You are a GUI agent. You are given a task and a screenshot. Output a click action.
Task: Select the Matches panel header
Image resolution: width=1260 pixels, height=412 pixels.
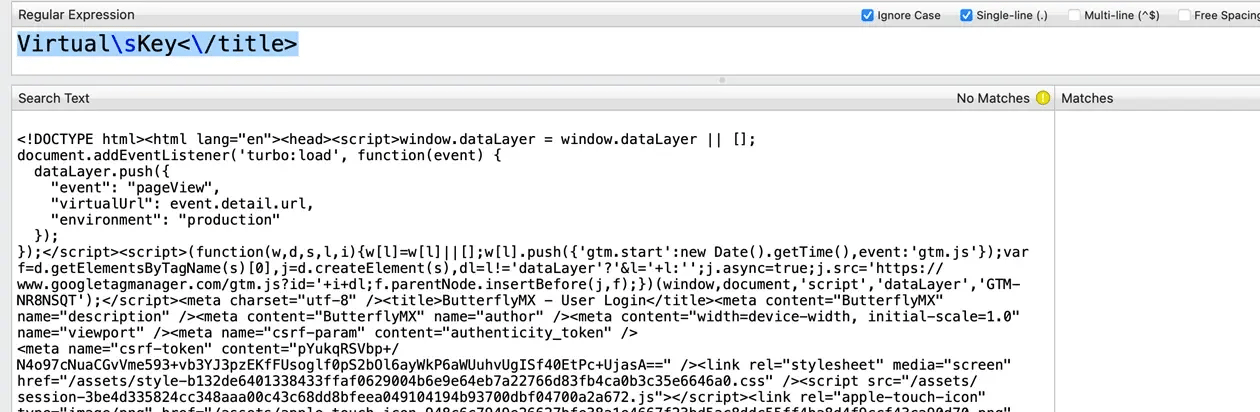coord(1087,98)
